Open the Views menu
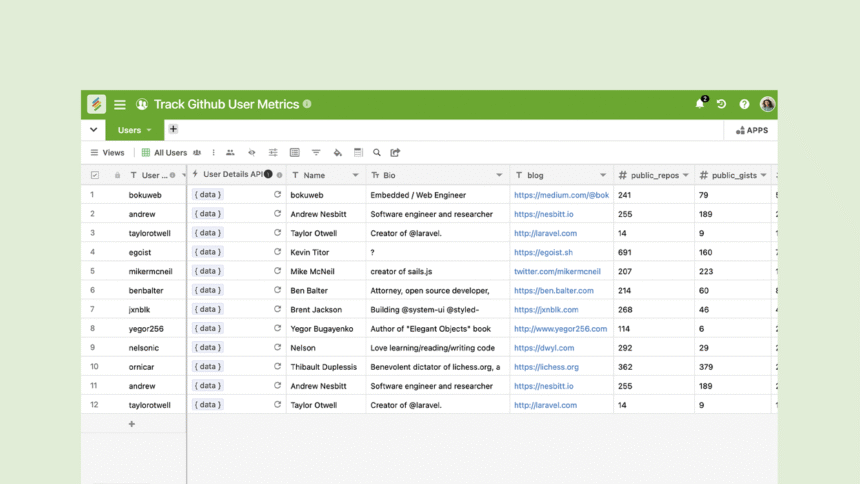The height and width of the screenshot is (484, 860). click(108, 153)
